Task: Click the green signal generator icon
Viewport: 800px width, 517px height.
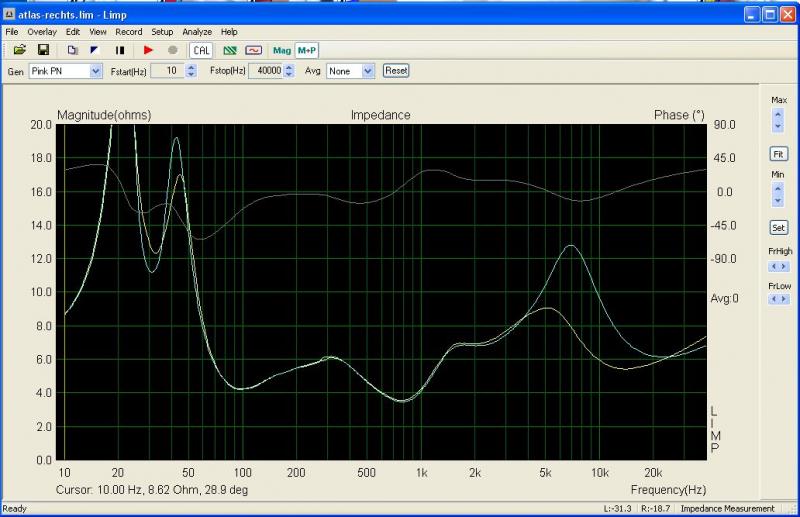Action: 230,49
